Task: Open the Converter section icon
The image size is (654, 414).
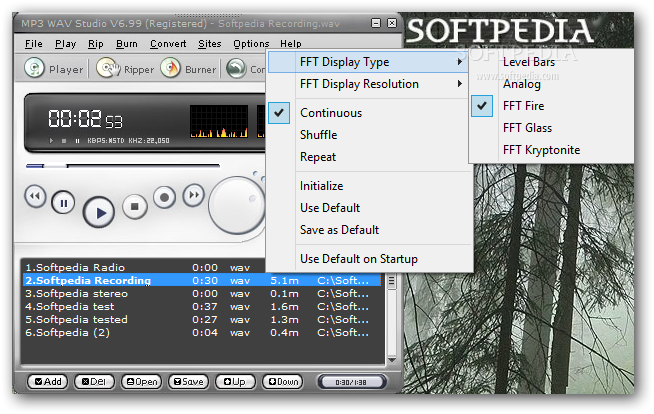Action: click(x=236, y=68)
